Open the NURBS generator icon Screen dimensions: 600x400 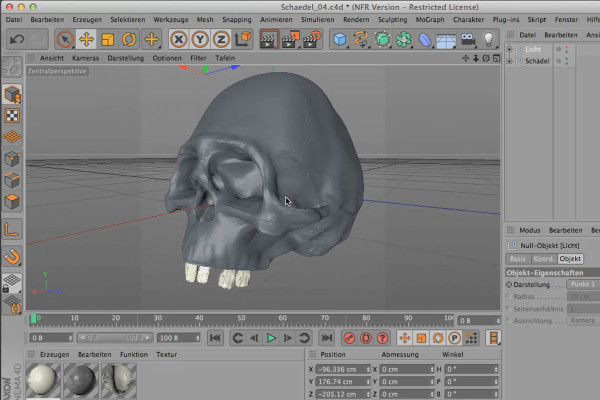point(382,39)
